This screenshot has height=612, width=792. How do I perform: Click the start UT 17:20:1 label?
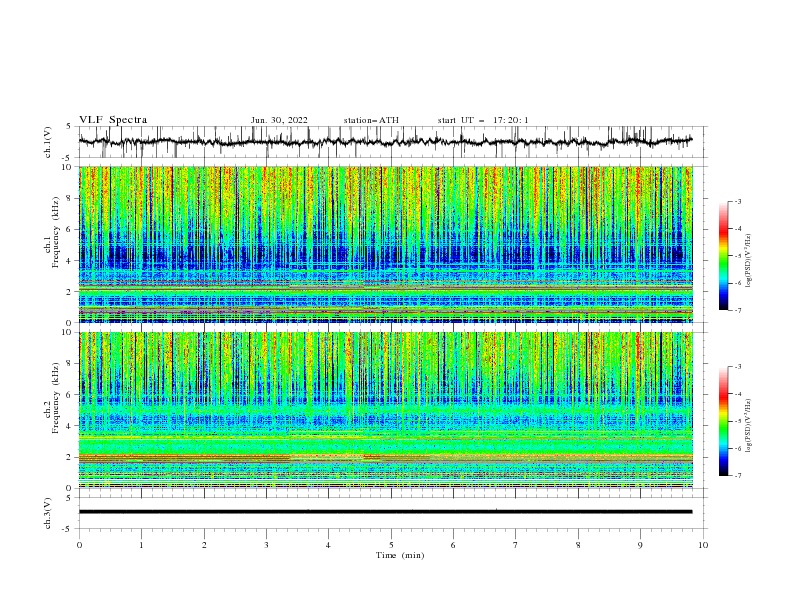483,120
